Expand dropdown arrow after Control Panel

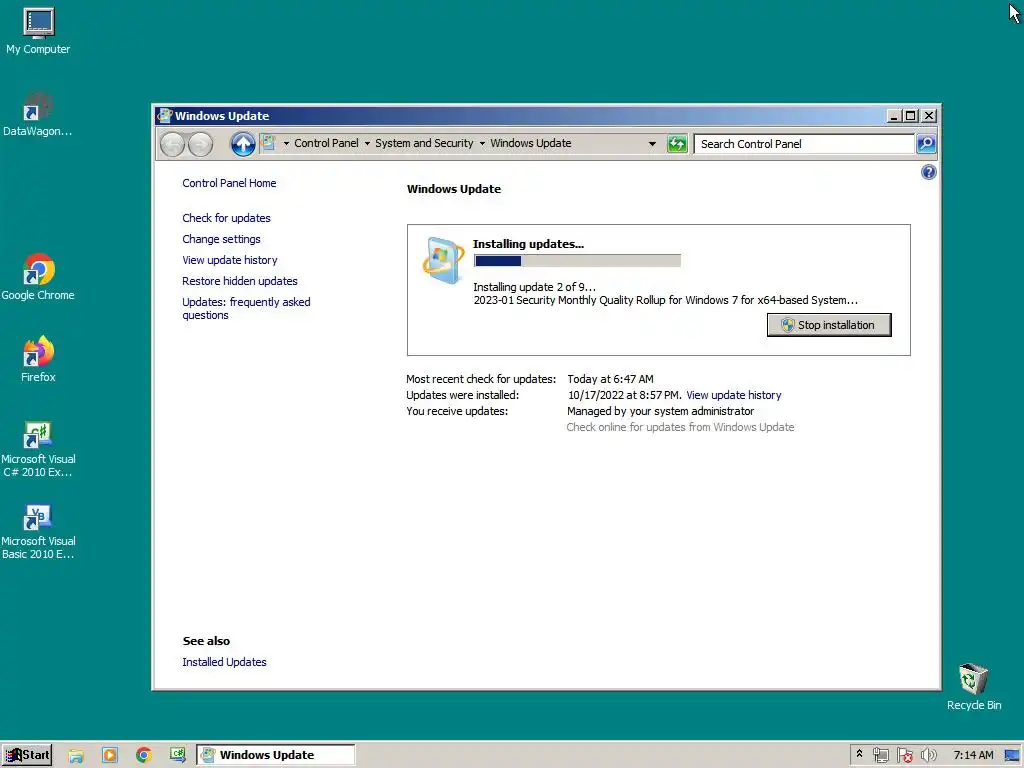pyautogui.click(x=367, y=144)
